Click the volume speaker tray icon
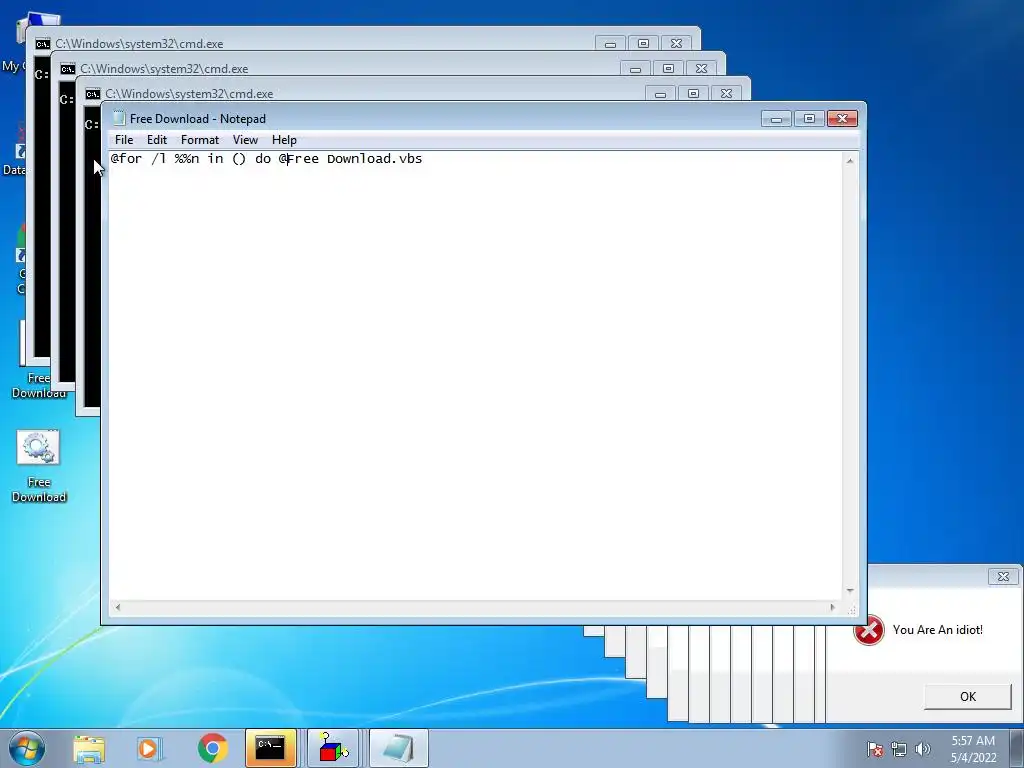Viewport: 1024px width, 768px height. [x=923, y=749]
